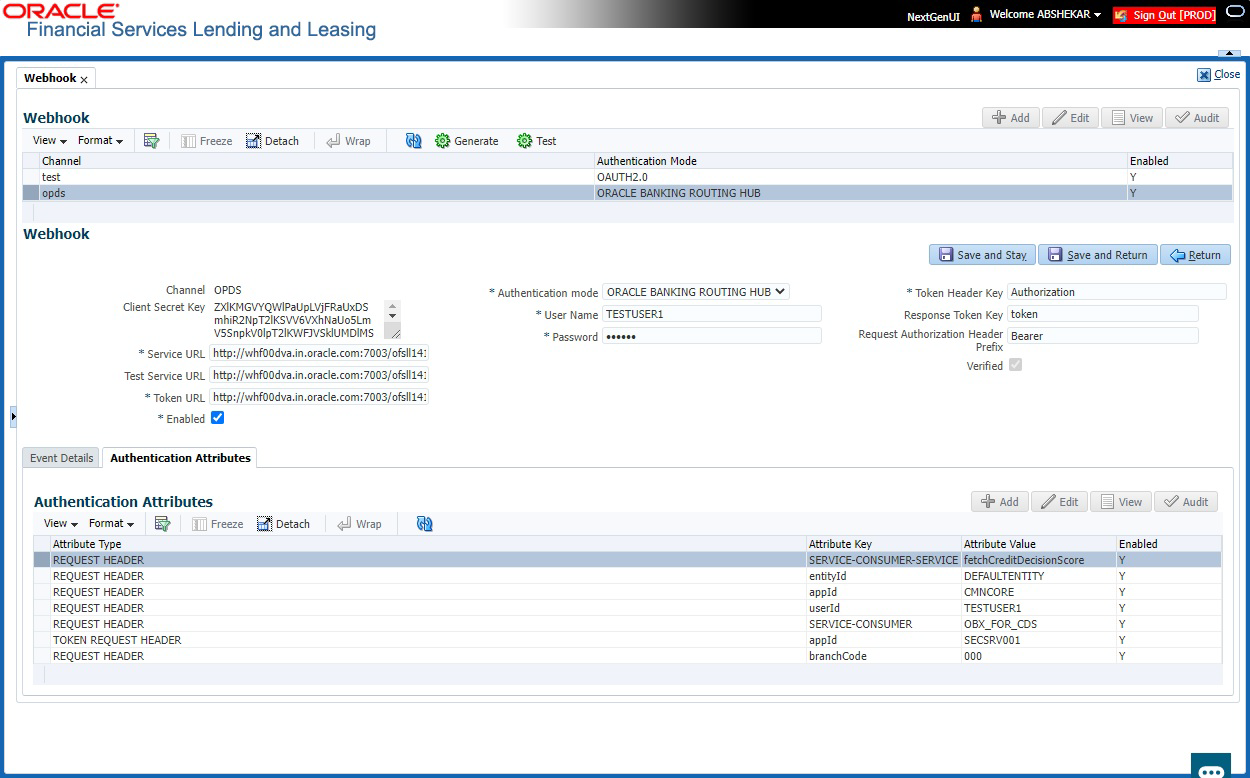The width and height of the screenshot is (1250, 778).
Task: Click Save and Stay
Action: pos(982,255)
